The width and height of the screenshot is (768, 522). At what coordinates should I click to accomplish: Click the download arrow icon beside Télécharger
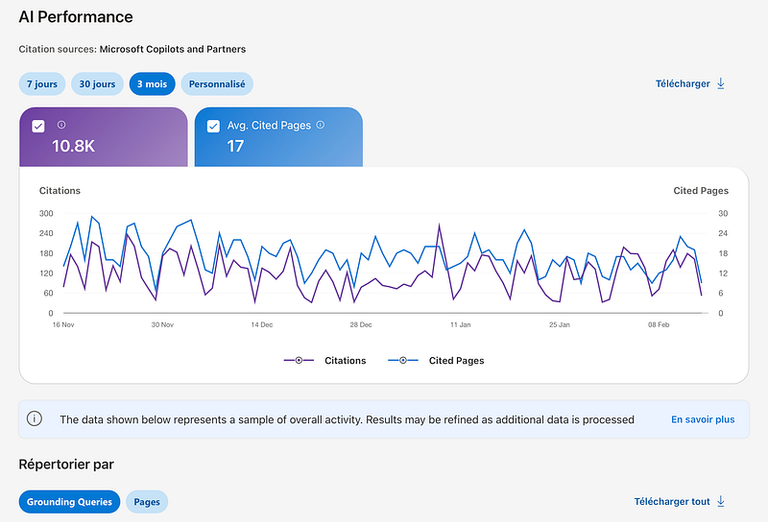720,84
